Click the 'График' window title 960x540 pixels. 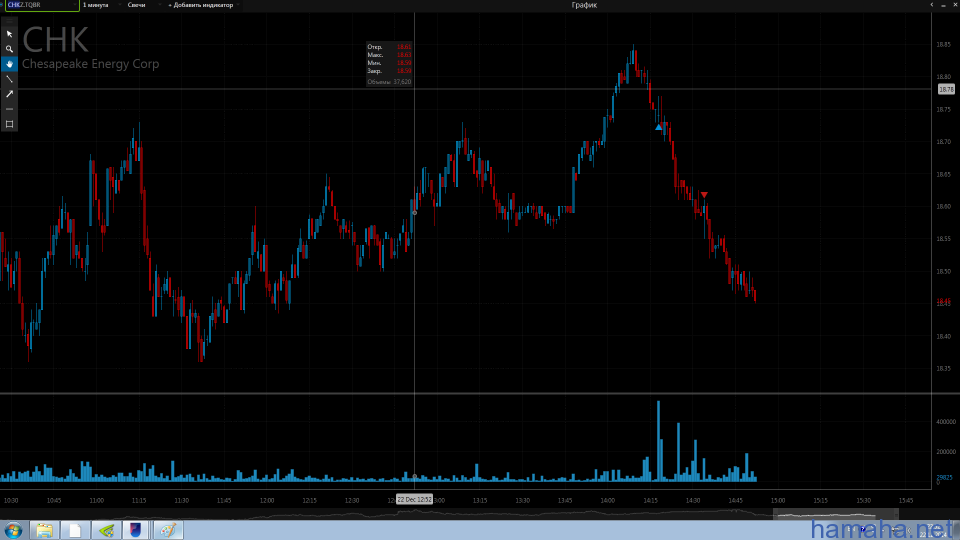pos(584,5)
